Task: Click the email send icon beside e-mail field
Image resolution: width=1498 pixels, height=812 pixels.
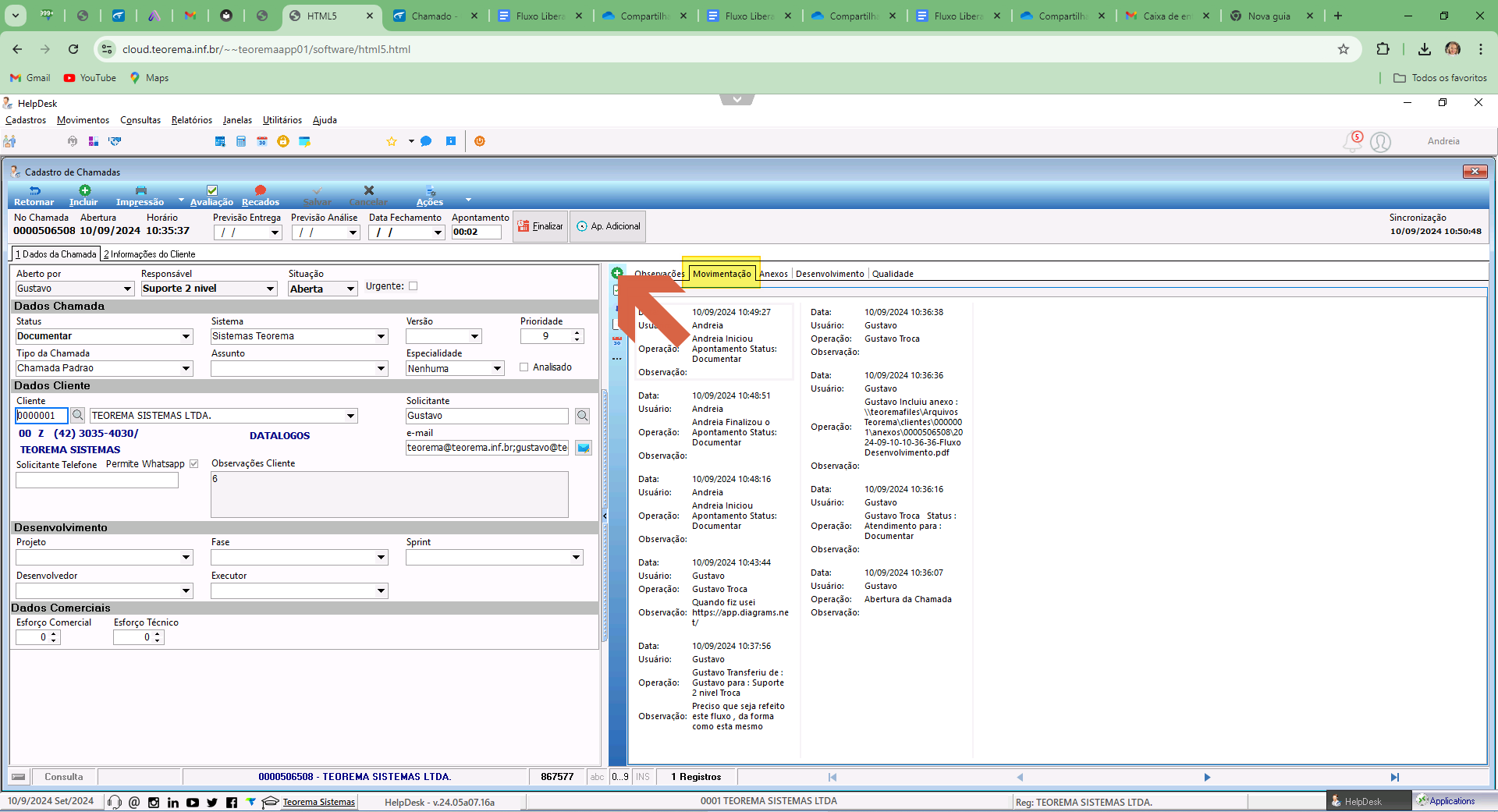Action: (x=583, y=448)
